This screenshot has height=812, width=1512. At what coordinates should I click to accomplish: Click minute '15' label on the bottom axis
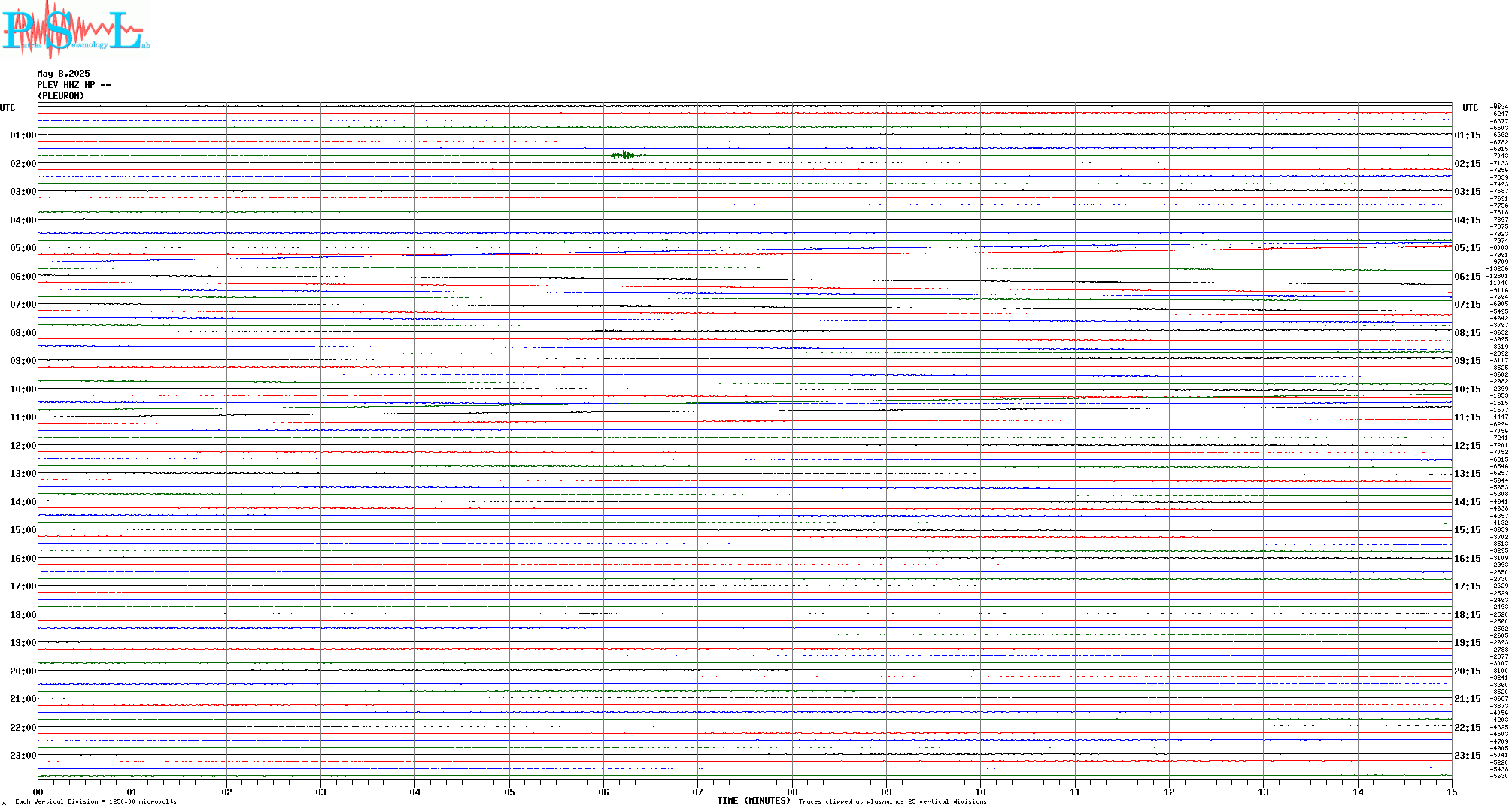coord(1452,792)
